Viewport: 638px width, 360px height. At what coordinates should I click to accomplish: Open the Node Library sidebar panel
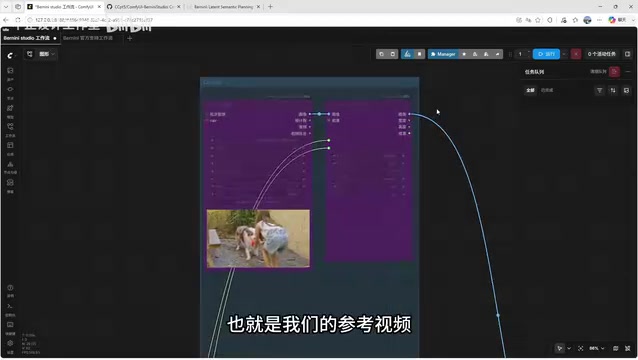pos(10,89)
